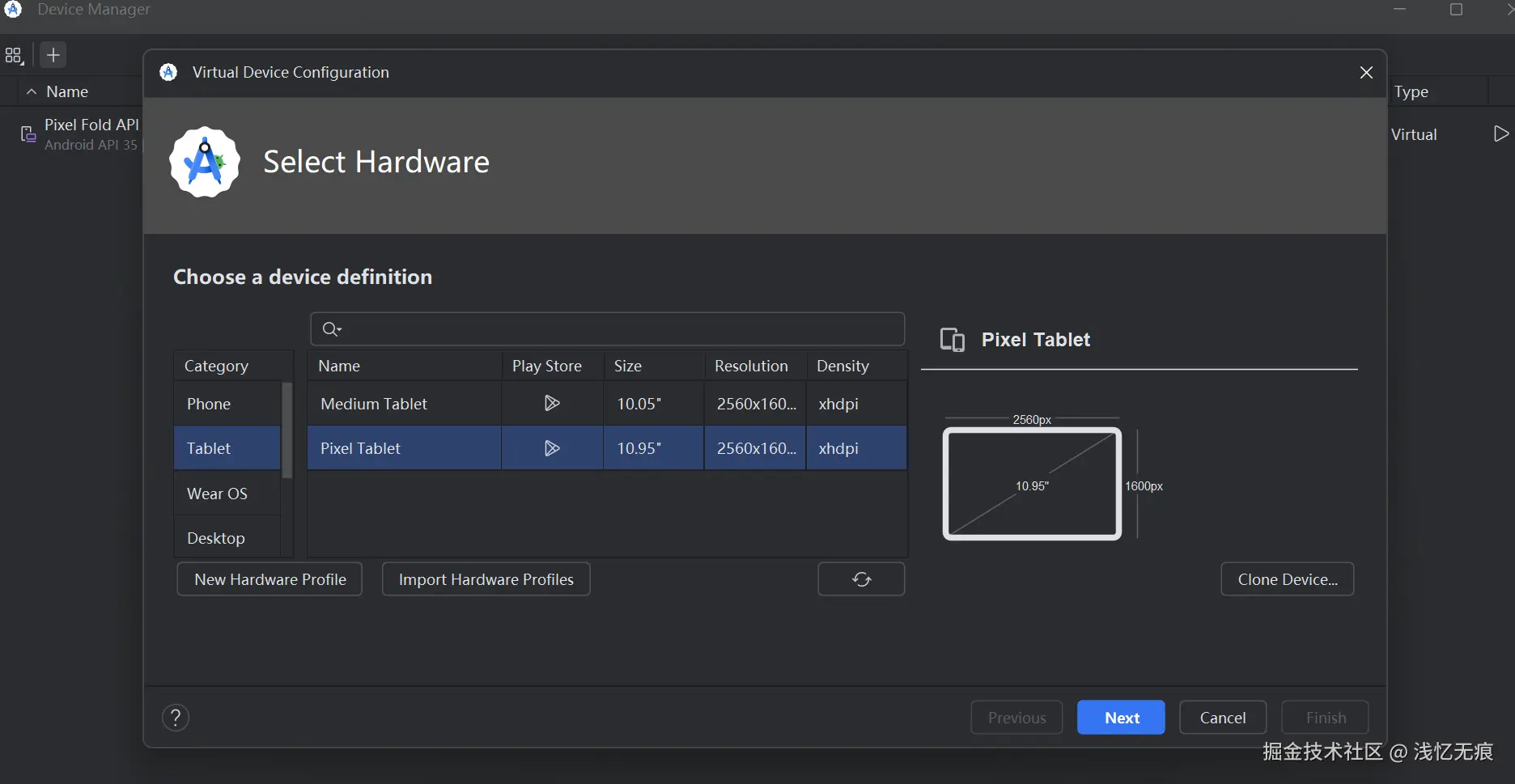Open help with the question mark icon
Viewport: 1515px width, 784px height.
[x=176, y=718]
